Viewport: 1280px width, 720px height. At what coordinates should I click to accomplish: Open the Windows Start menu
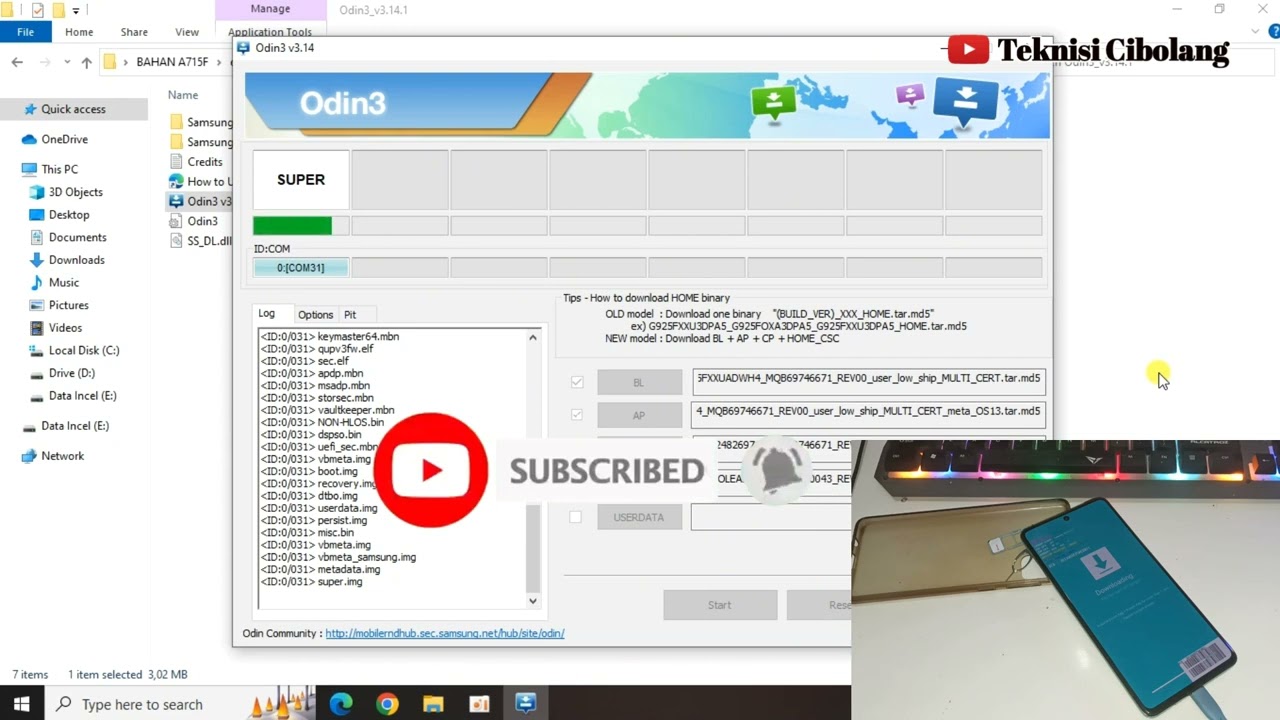click(x=22, y=704)
